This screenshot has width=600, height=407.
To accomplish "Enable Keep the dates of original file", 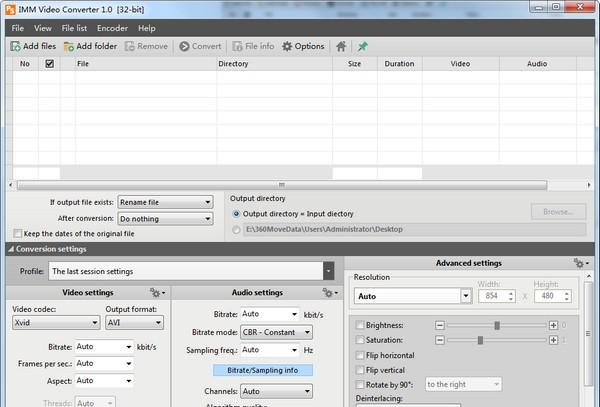I will tap(17, 234).
